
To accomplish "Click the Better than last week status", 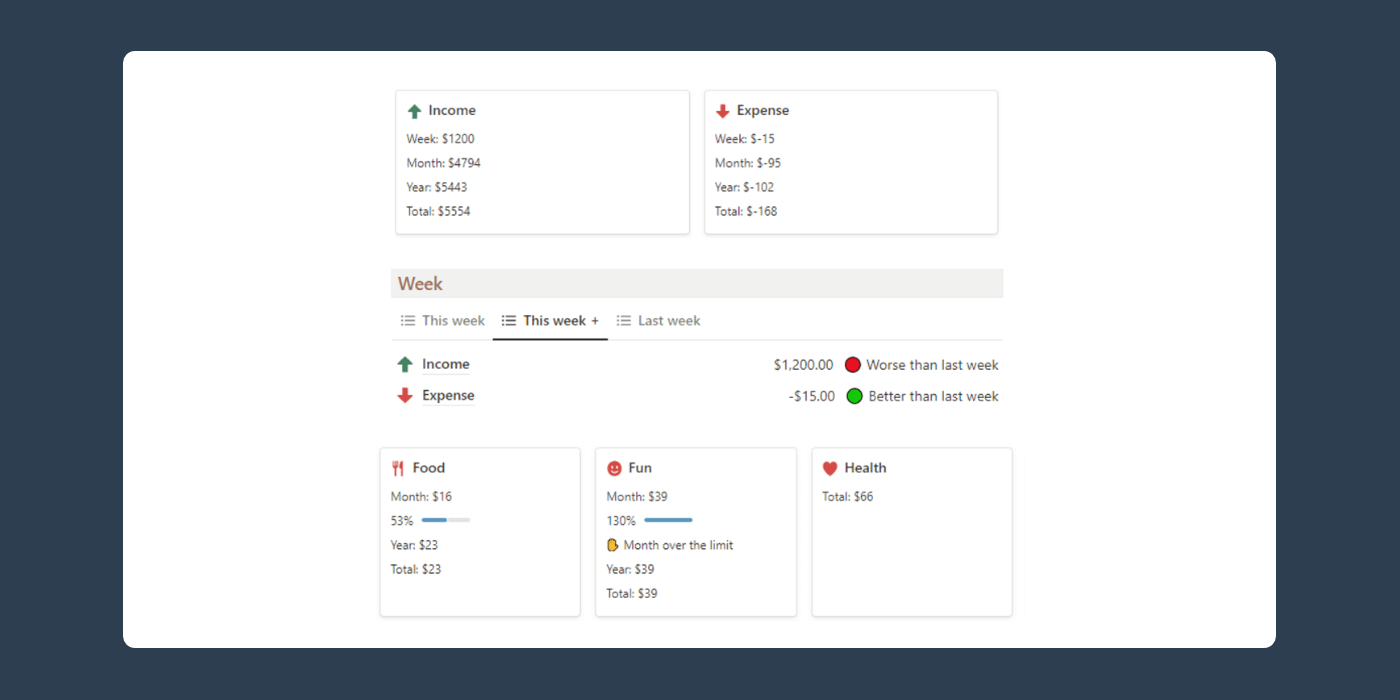I will [933, 396].
